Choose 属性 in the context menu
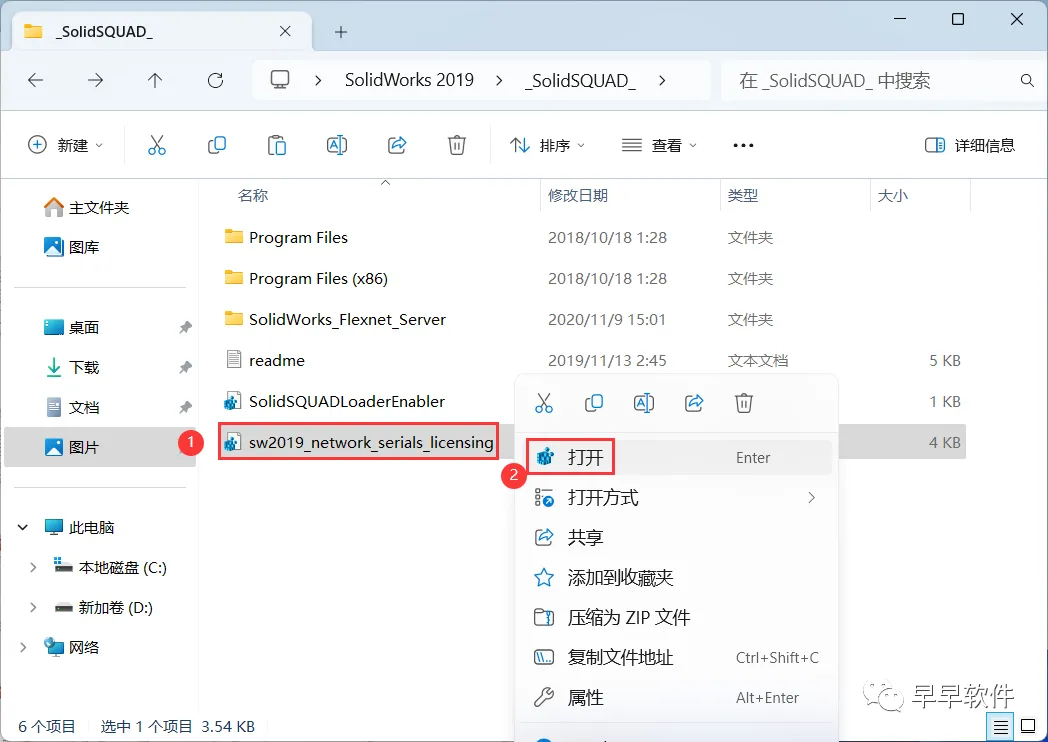 click(676, 697)
